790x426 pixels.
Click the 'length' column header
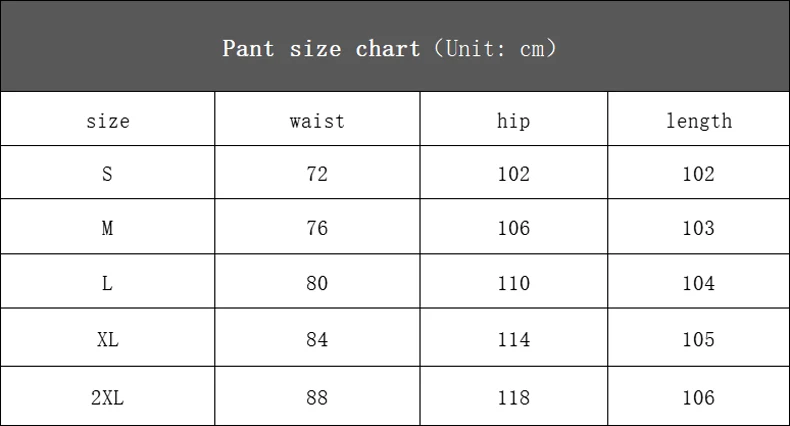click(699, 121)
